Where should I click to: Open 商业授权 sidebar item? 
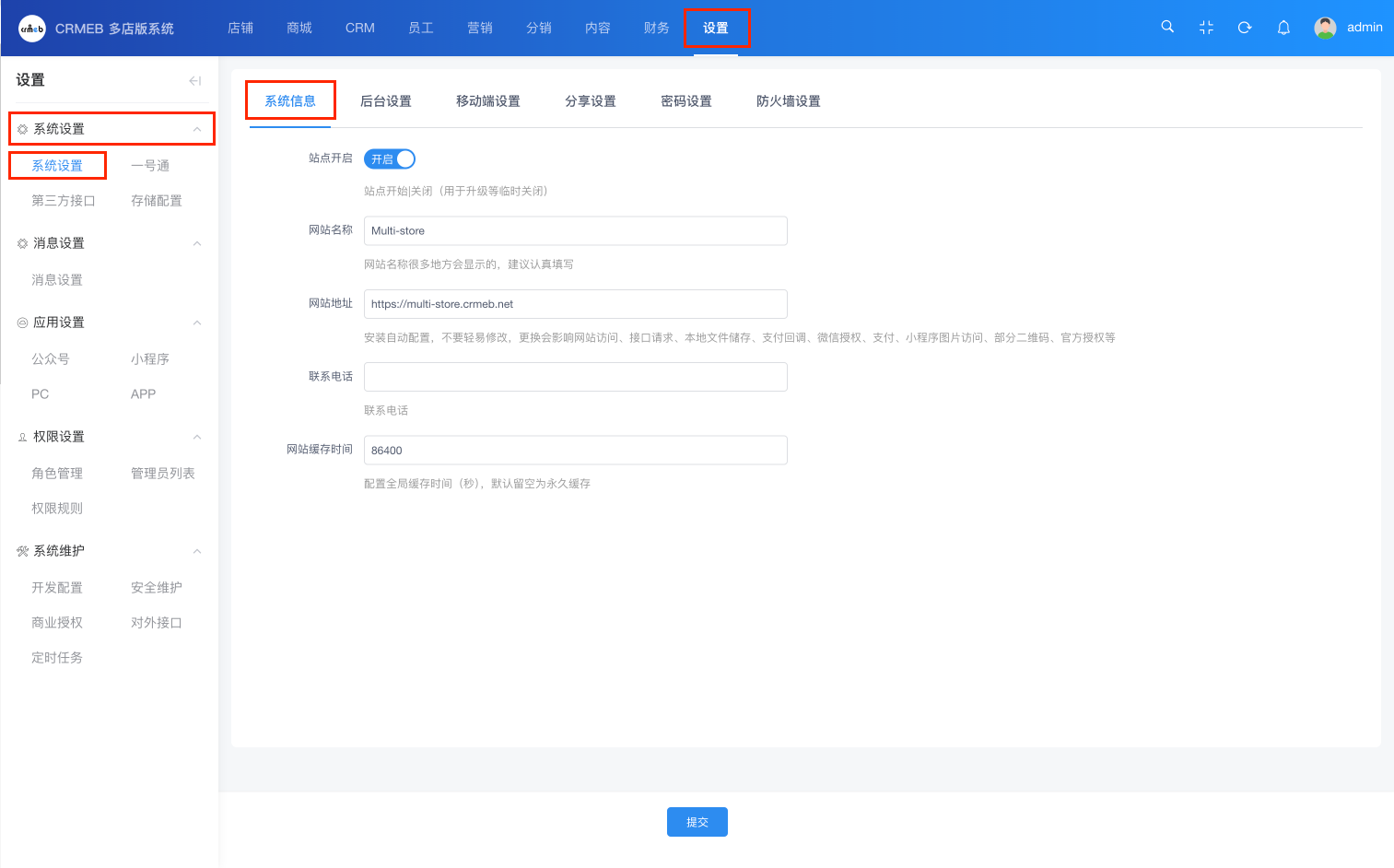coord(57,623)
